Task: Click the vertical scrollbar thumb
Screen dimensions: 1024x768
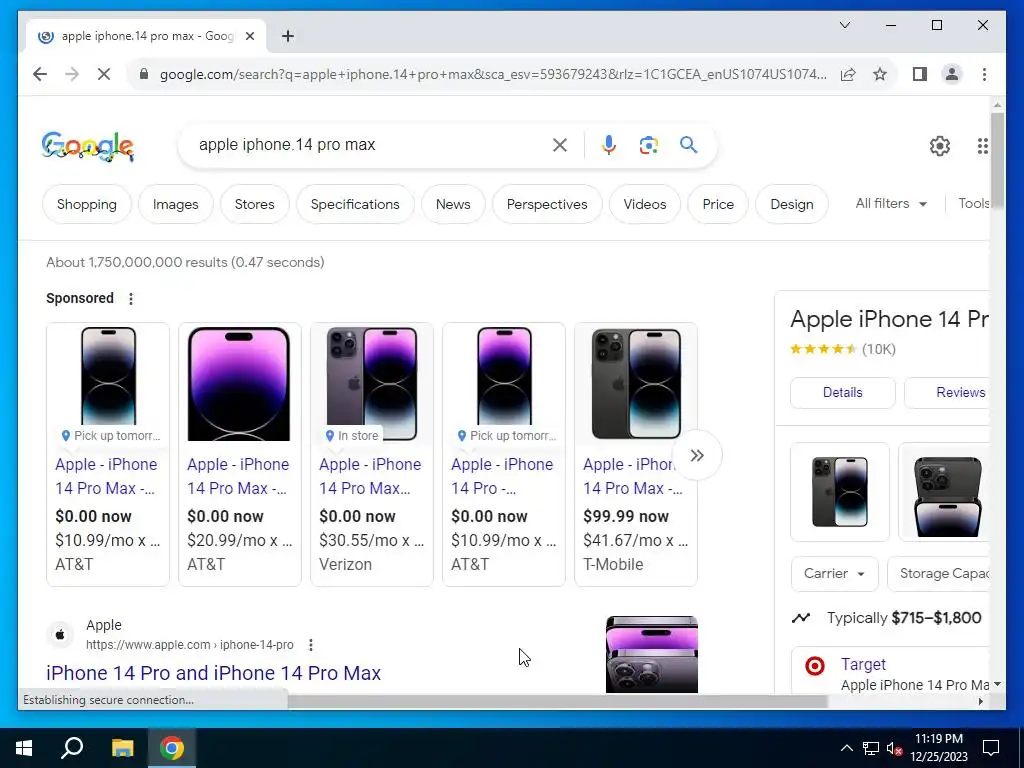Action: tap(997, 161)
